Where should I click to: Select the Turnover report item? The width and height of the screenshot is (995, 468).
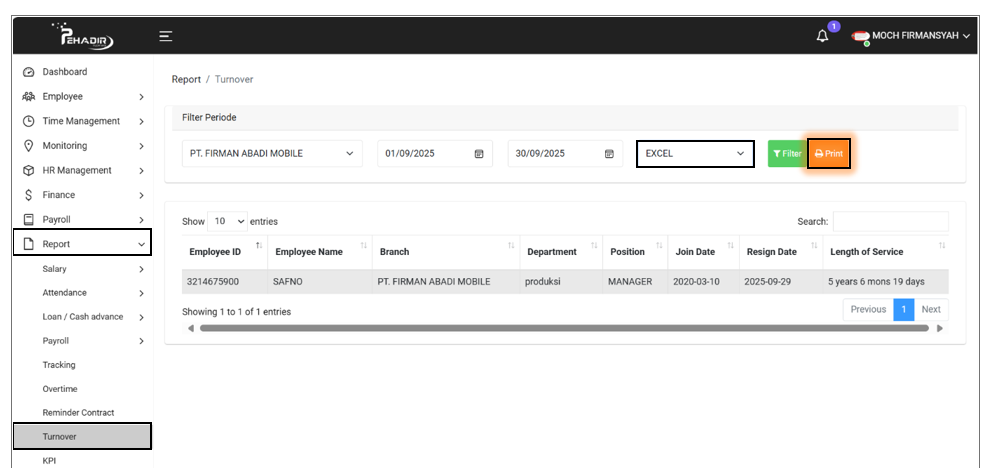(82, 437)
